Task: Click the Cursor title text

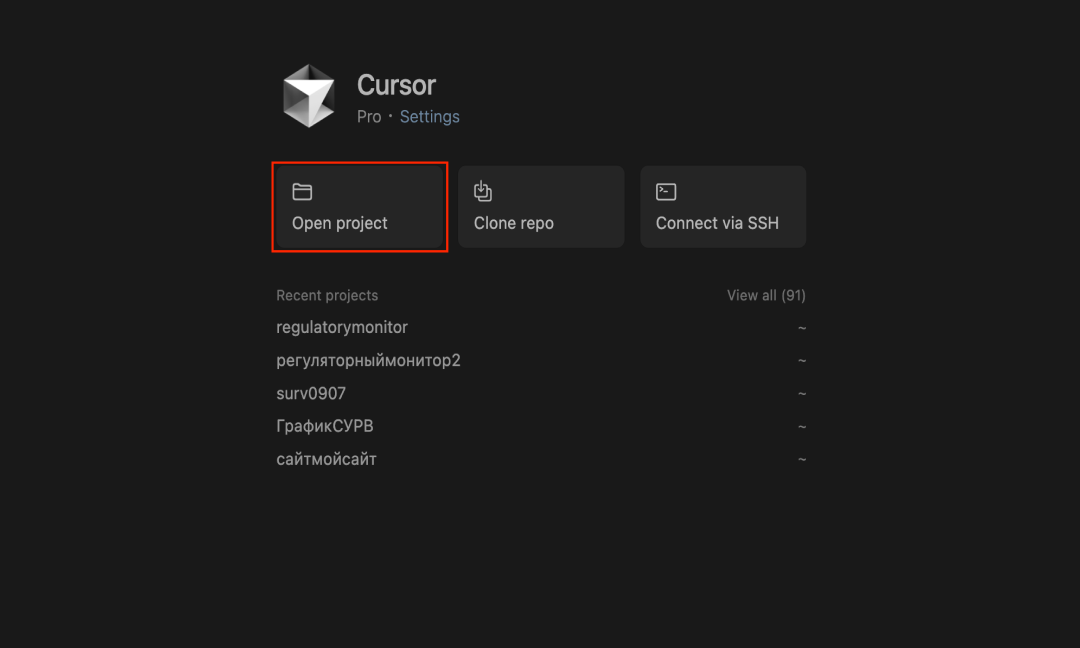Action: pos(397,85)
